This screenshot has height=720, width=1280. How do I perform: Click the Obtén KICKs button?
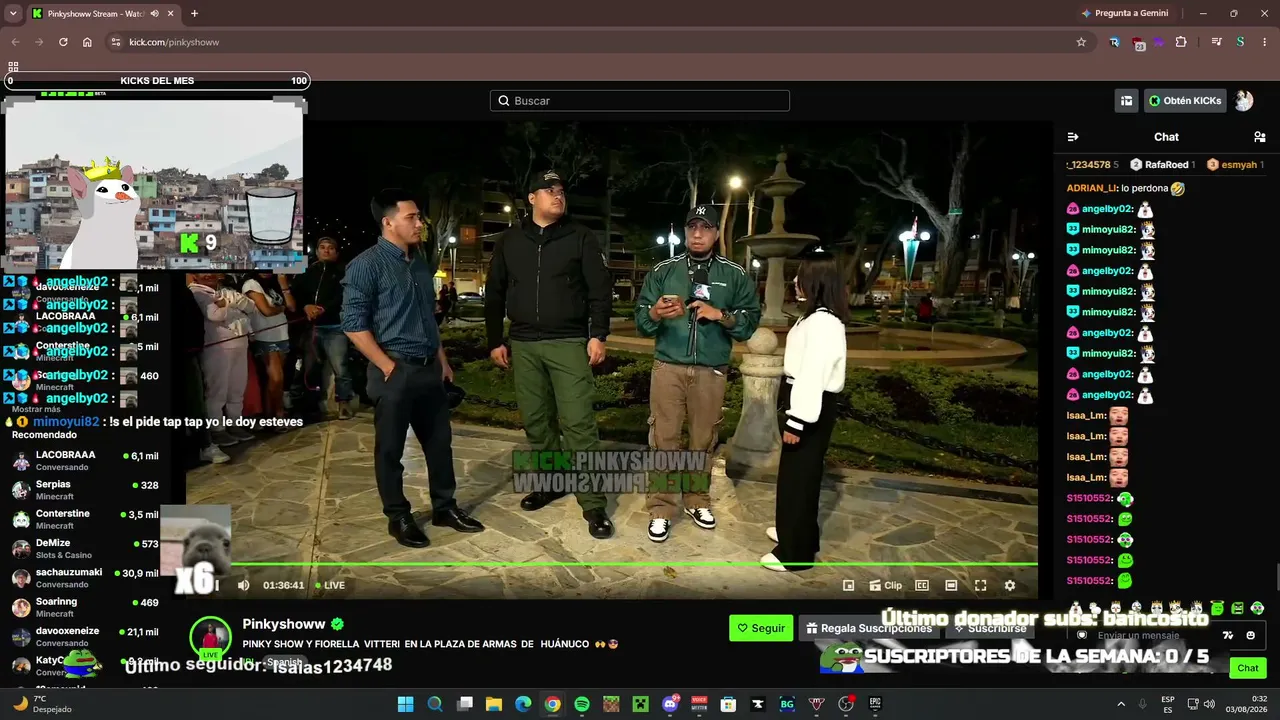point(1185,101)
